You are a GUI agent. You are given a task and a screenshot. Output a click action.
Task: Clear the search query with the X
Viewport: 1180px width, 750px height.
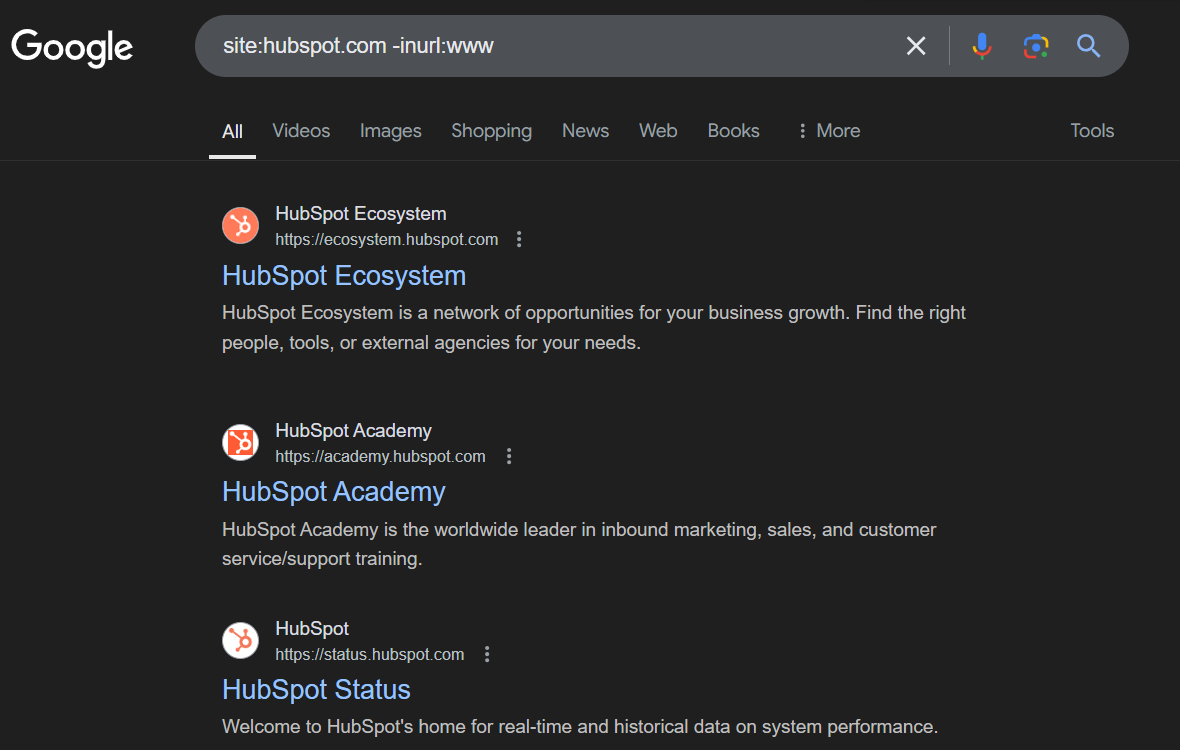coord(916,46)
